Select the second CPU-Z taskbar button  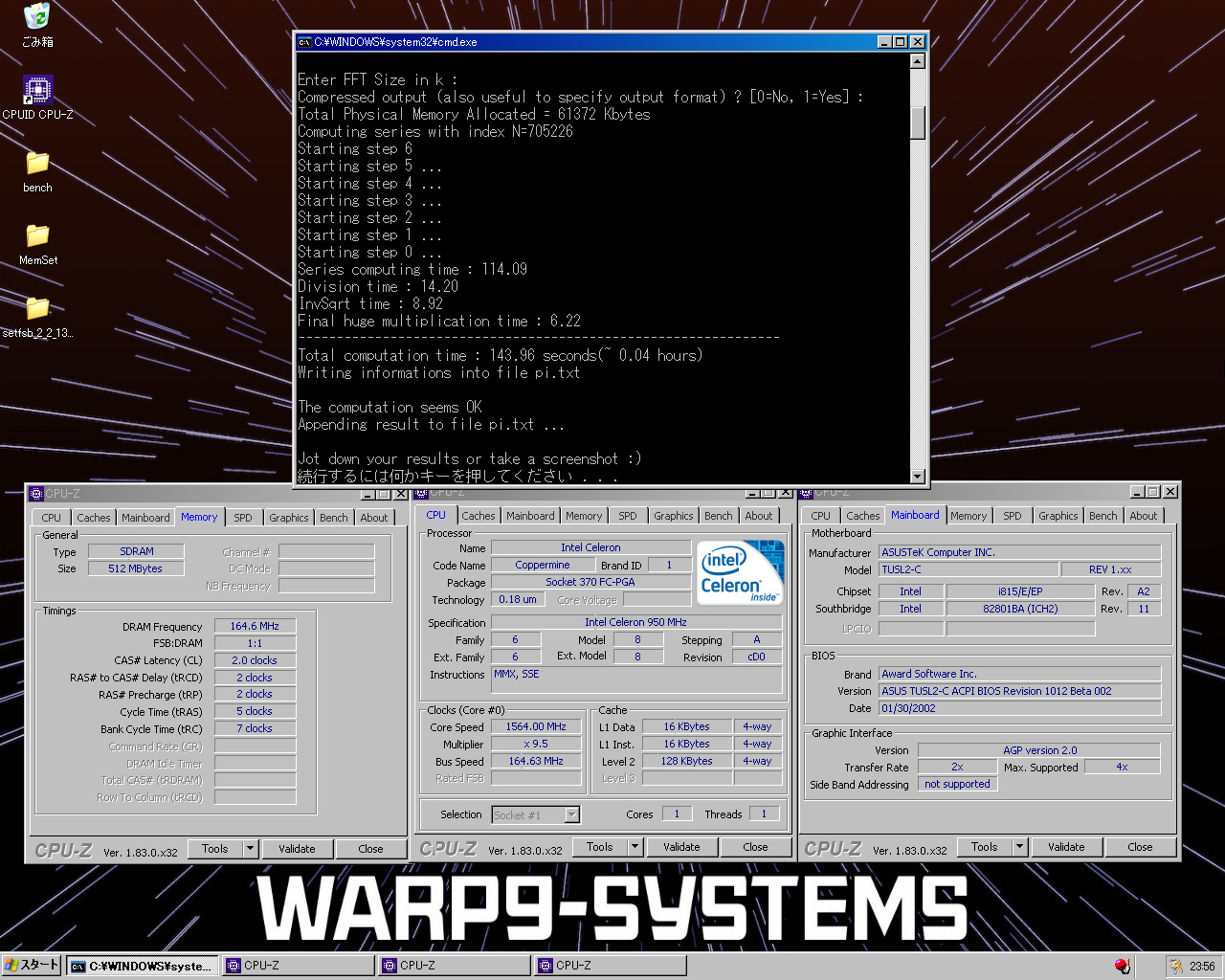pyautogui.click(x=455, y=966)
